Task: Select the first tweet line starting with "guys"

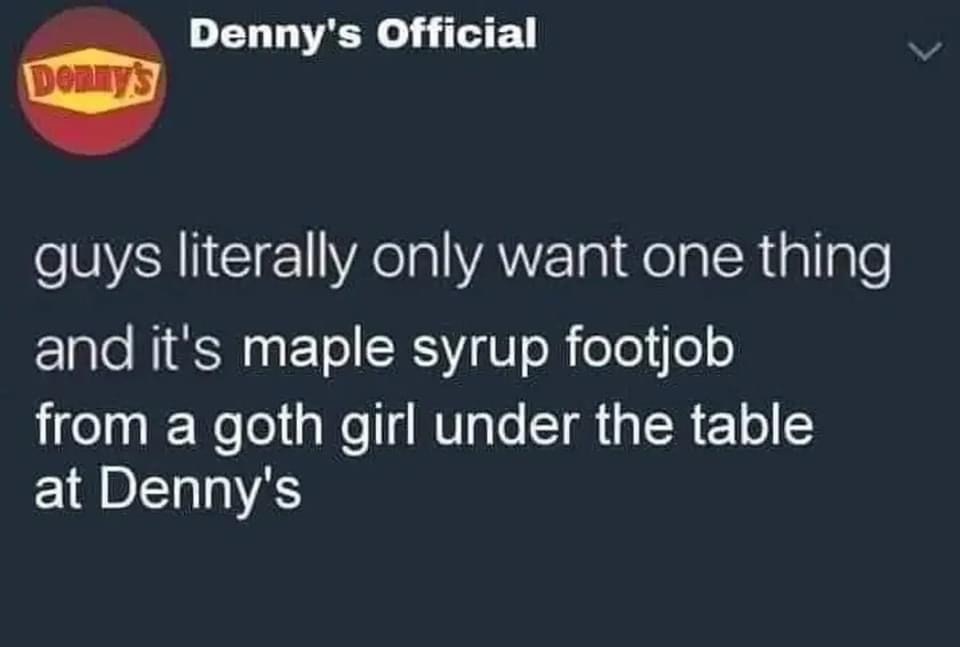Action: (x=462, y=258)
